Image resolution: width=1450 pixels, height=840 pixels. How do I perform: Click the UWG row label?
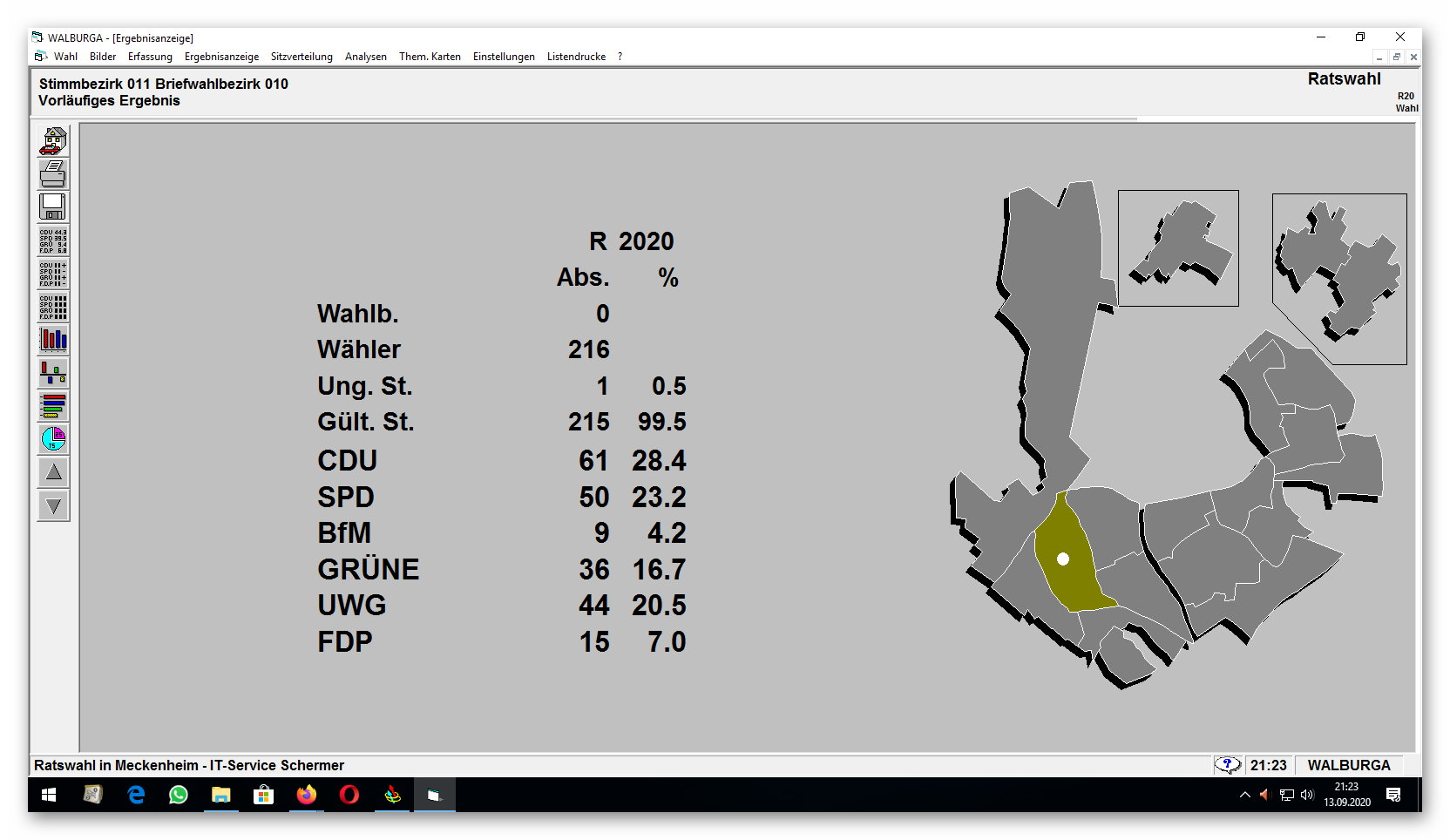pyautogui.click(x=351, y=606)
